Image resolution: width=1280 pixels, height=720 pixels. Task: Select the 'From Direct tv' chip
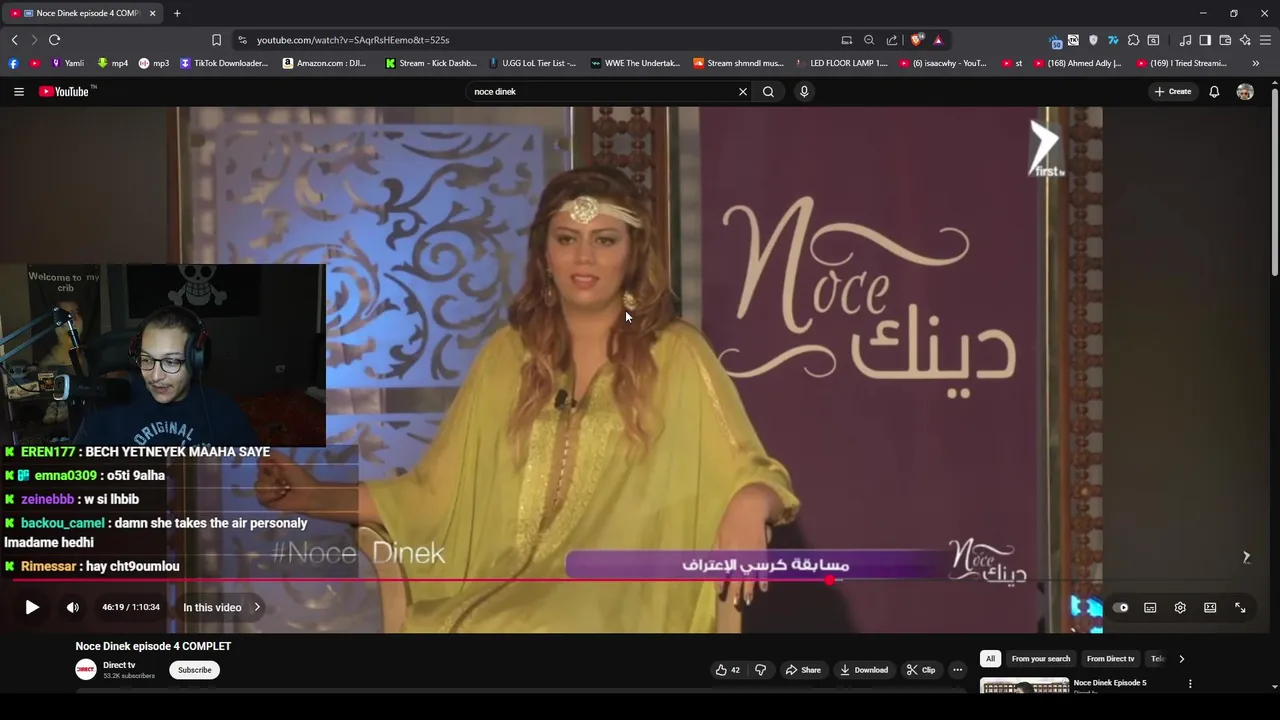click(x=1110, y=659)
